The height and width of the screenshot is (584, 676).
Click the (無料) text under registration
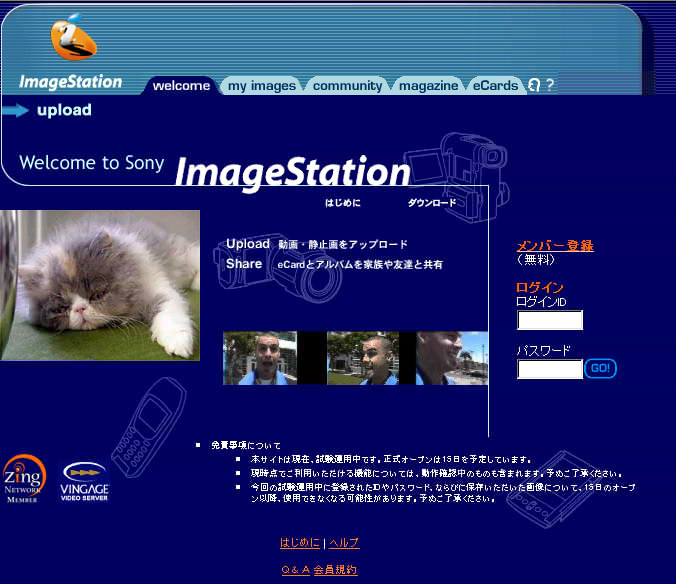coord(535,259)
